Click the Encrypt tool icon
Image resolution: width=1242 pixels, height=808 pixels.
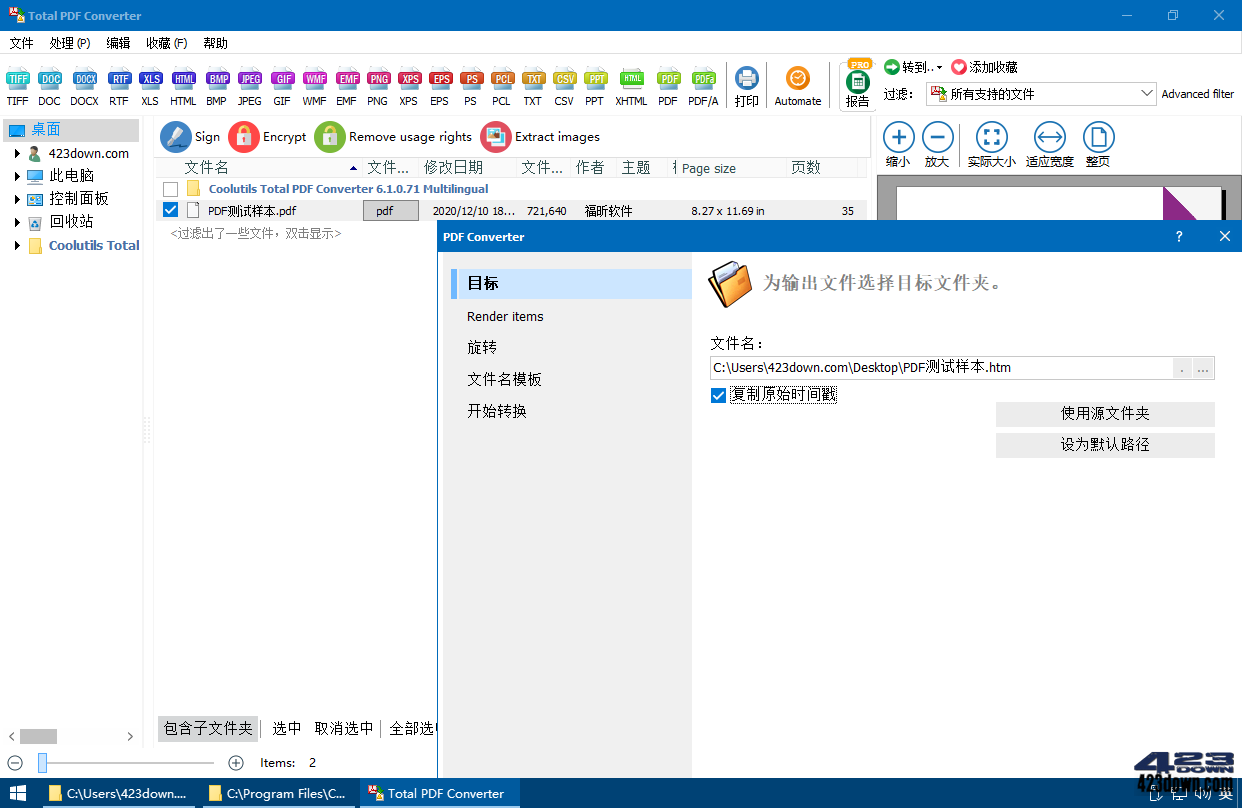[x=245, y=136]
